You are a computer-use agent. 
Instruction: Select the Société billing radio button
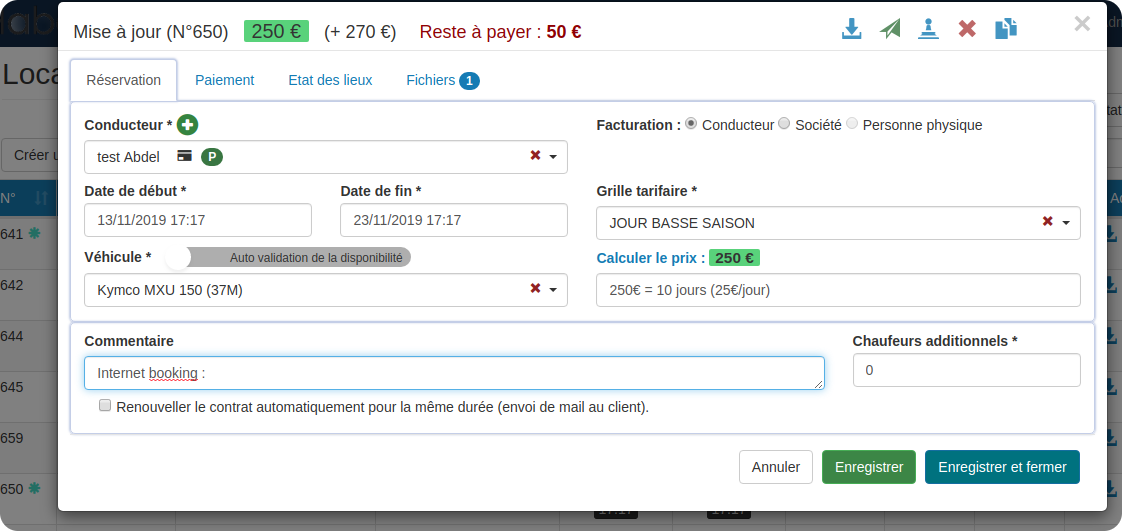[x=784, y=124]
